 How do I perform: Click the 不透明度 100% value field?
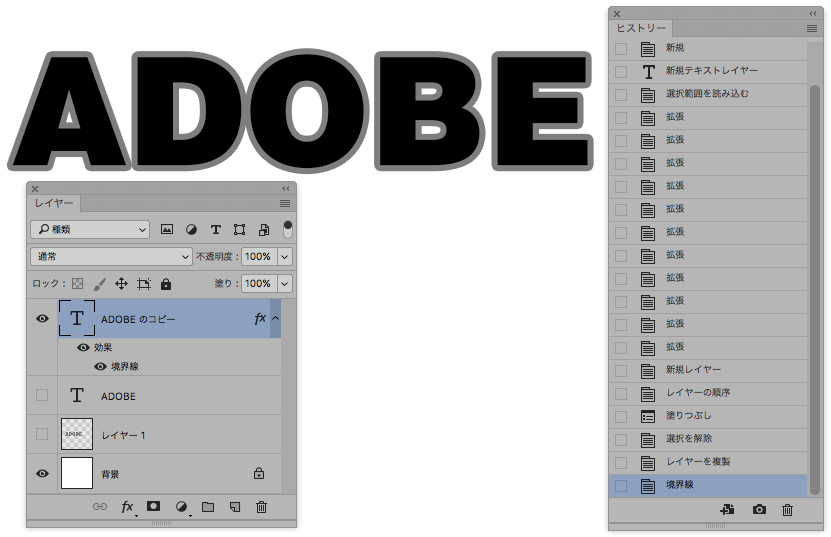click(x=259, y=257)
